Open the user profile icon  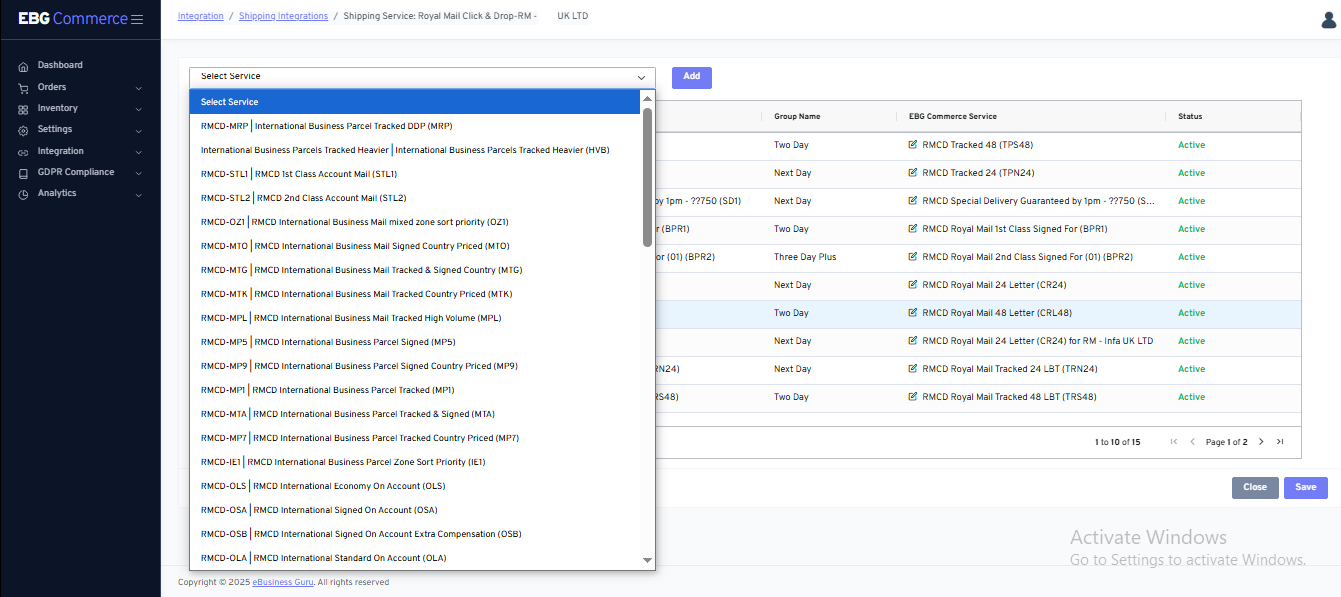click(1328, 20)
